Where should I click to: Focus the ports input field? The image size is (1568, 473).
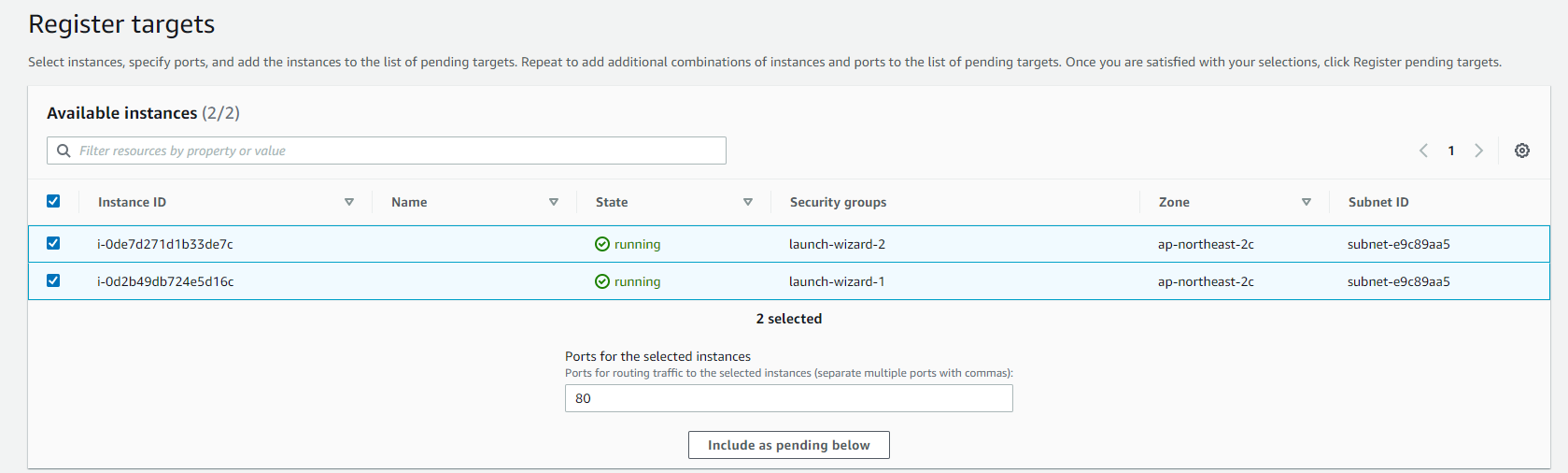788,398
